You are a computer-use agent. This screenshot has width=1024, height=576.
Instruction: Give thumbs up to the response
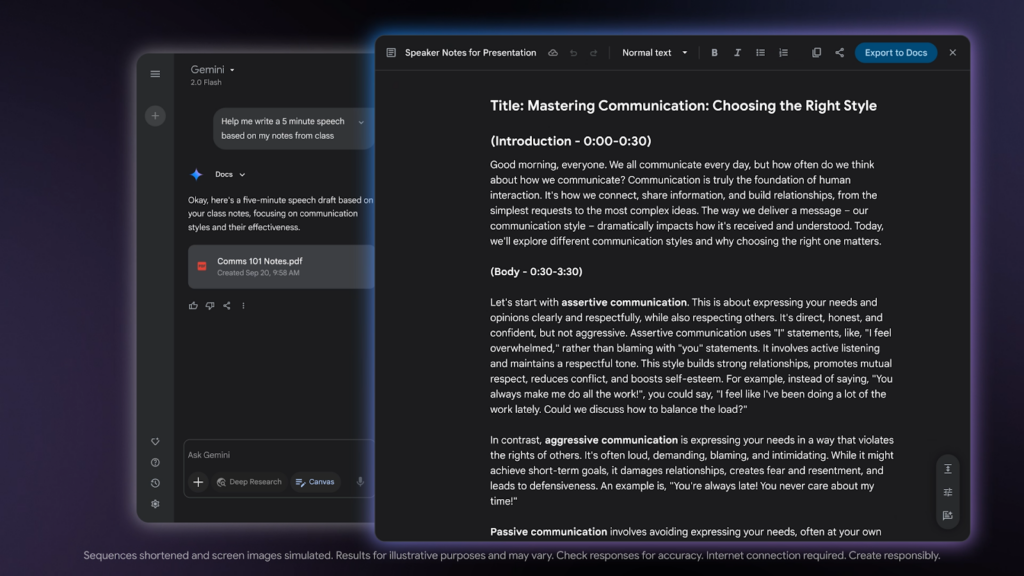[x=193, y=306]
